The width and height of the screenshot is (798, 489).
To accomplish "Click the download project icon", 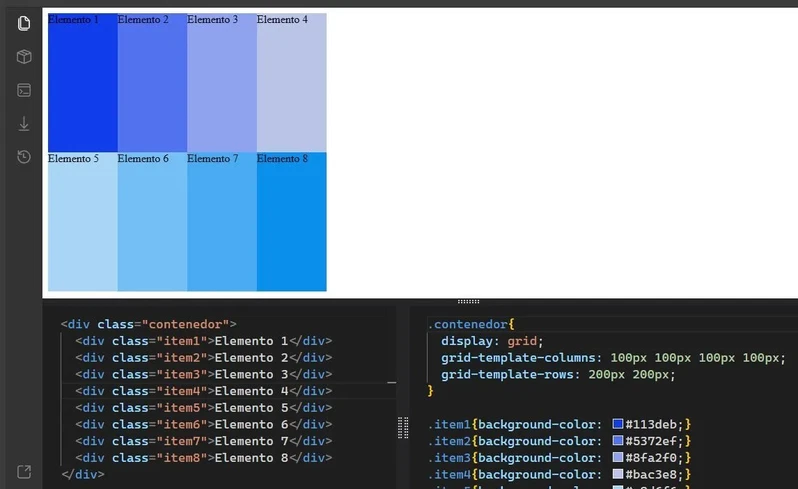I will click(24, 124).
